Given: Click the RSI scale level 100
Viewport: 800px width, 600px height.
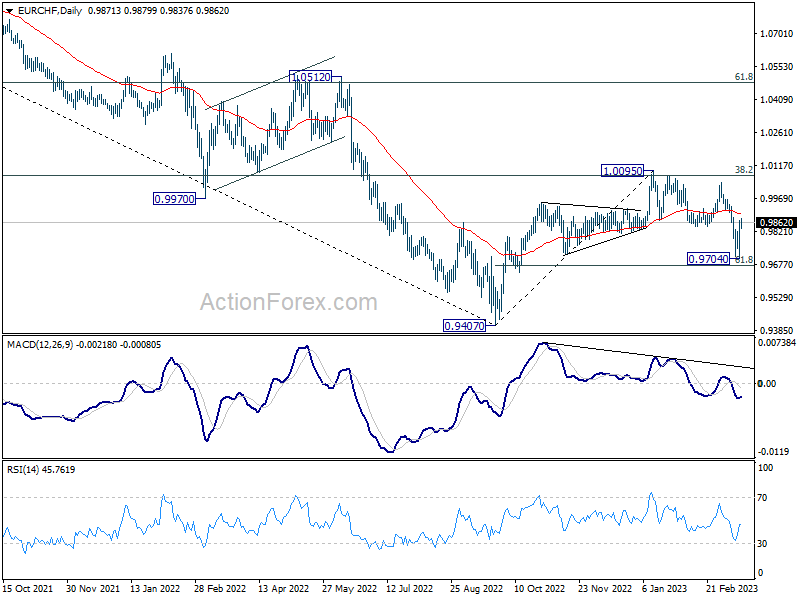Looking at the screenshot, I should coord(765,468).
